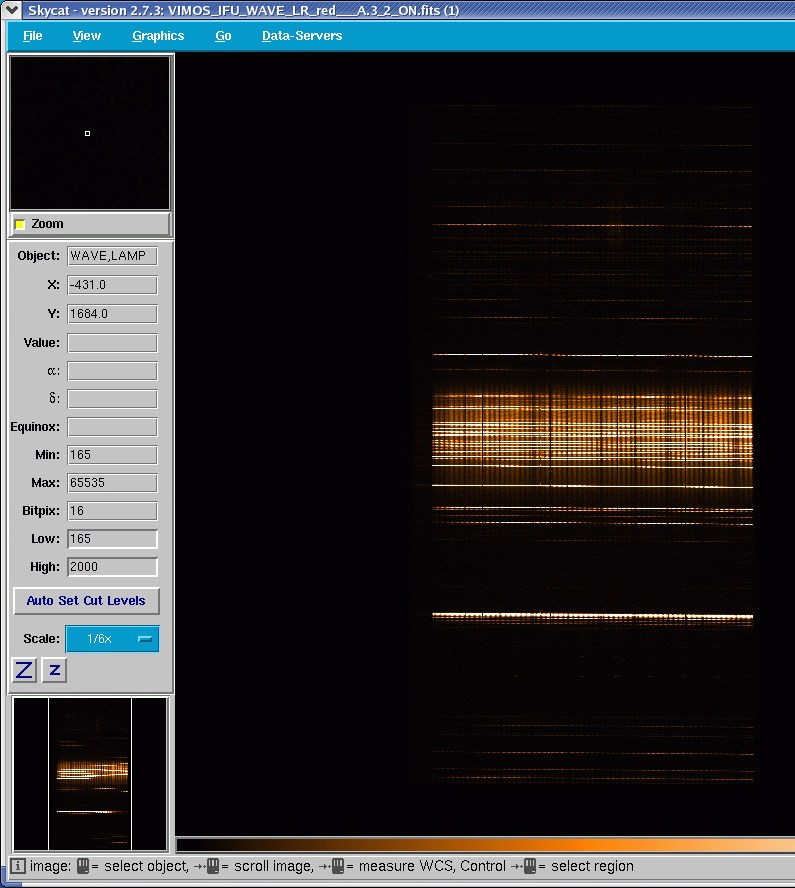Click the Y coordinate field
Viewport: 795px width, 888px height.
(112, 314)
